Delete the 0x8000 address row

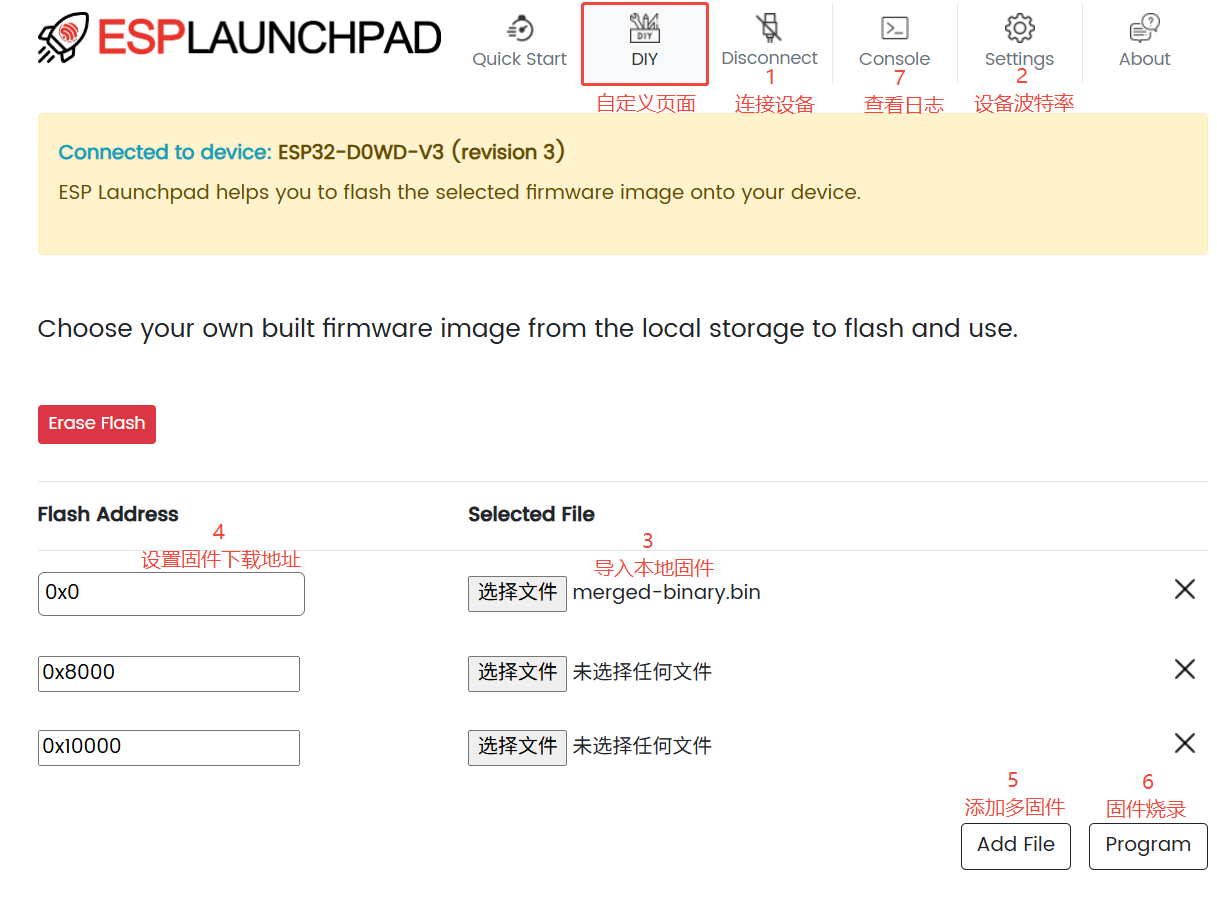click(x=1184, y=669)
